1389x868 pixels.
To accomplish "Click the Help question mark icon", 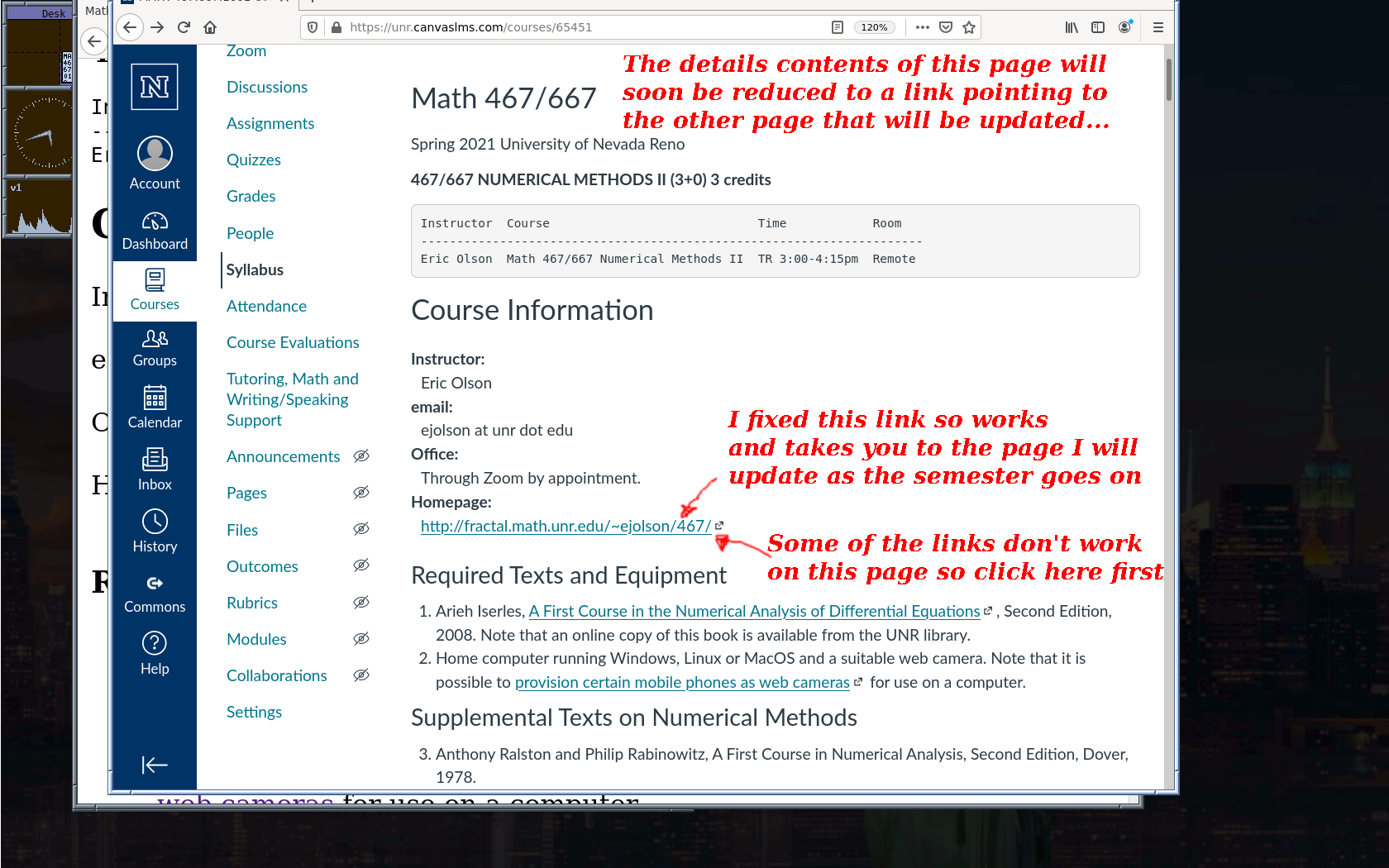I will tap(155, 643).
